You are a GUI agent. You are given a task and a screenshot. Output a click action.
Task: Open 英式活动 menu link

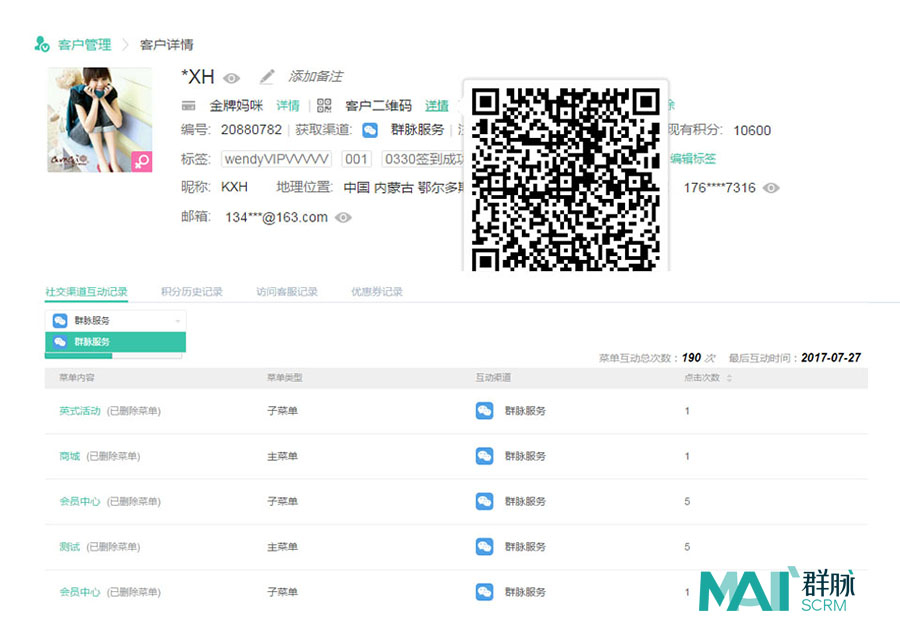80,411
